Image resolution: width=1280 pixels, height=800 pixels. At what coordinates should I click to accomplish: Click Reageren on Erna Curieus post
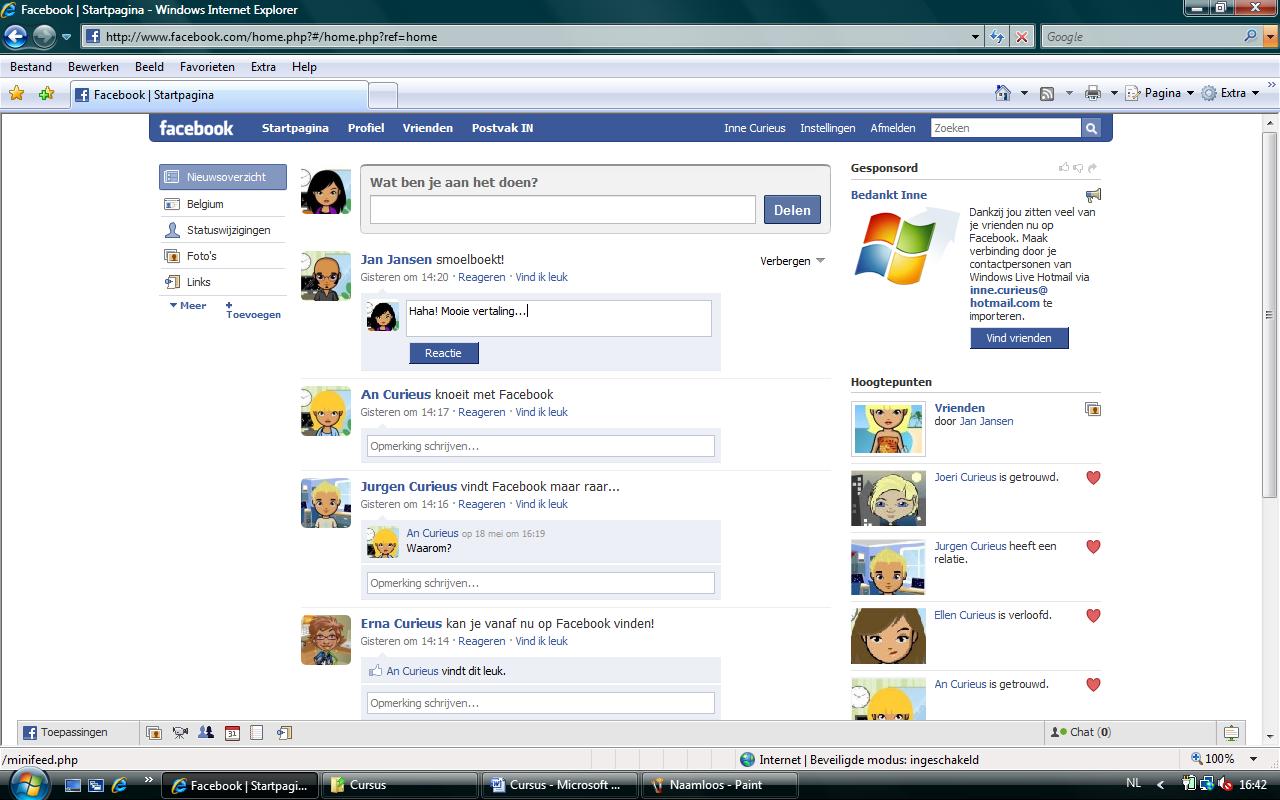tap(482, 641)
